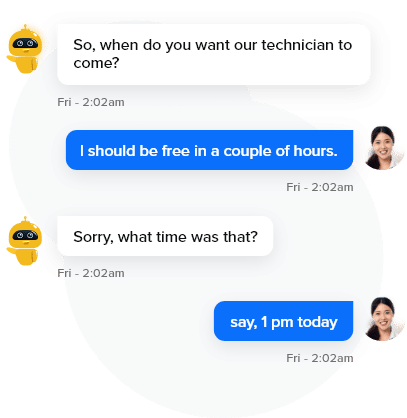407x418 pixels.
Task: Select the "So, when do you want our technician" bubble
Action: pos(214,54)
